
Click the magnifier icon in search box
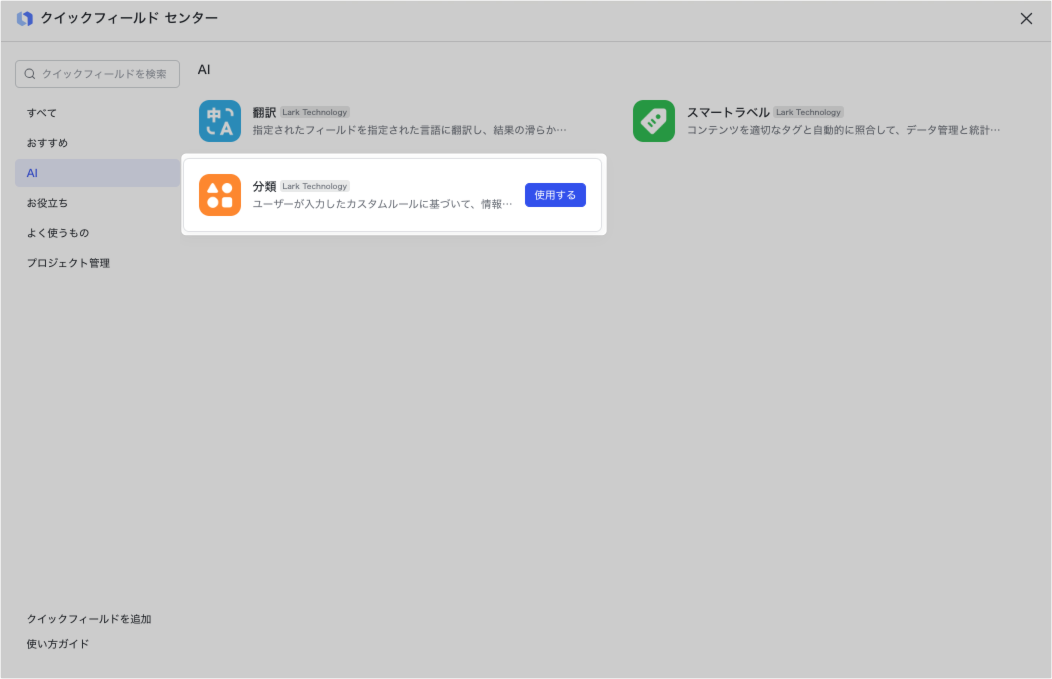click(x=30, y=74)
